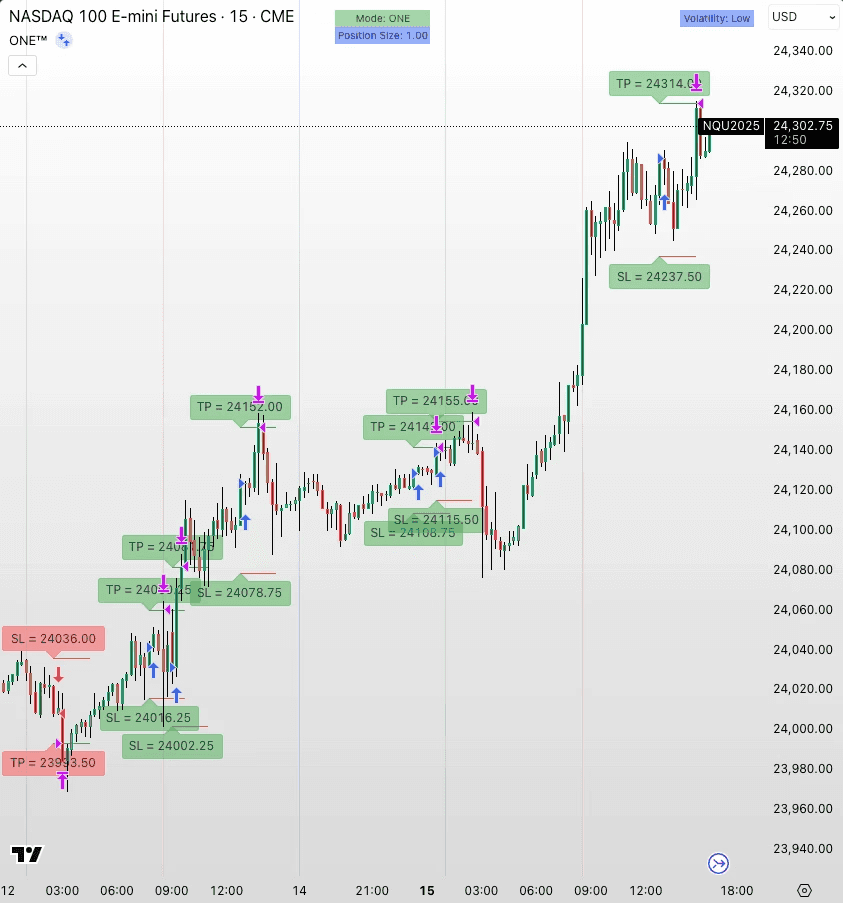Click the sparkle icon beside ONE™ indicator

point(62,40)
